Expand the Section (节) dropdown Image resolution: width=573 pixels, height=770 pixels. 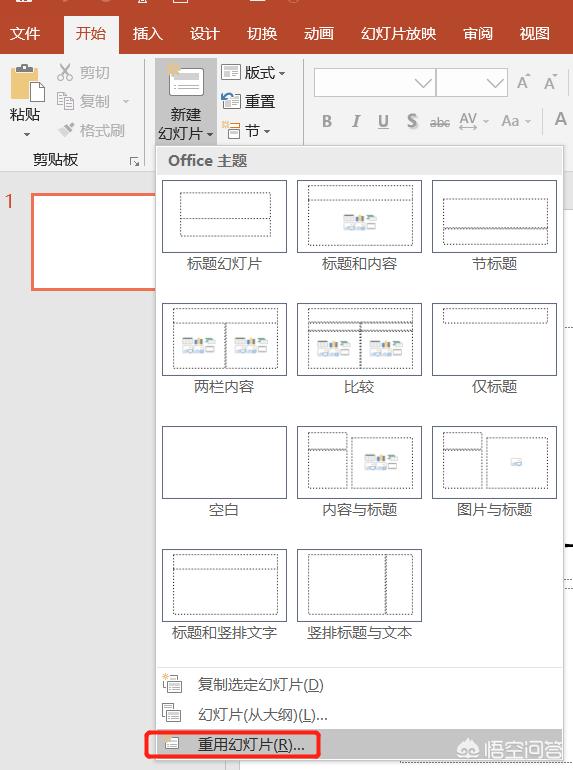[x=246, y=131]
